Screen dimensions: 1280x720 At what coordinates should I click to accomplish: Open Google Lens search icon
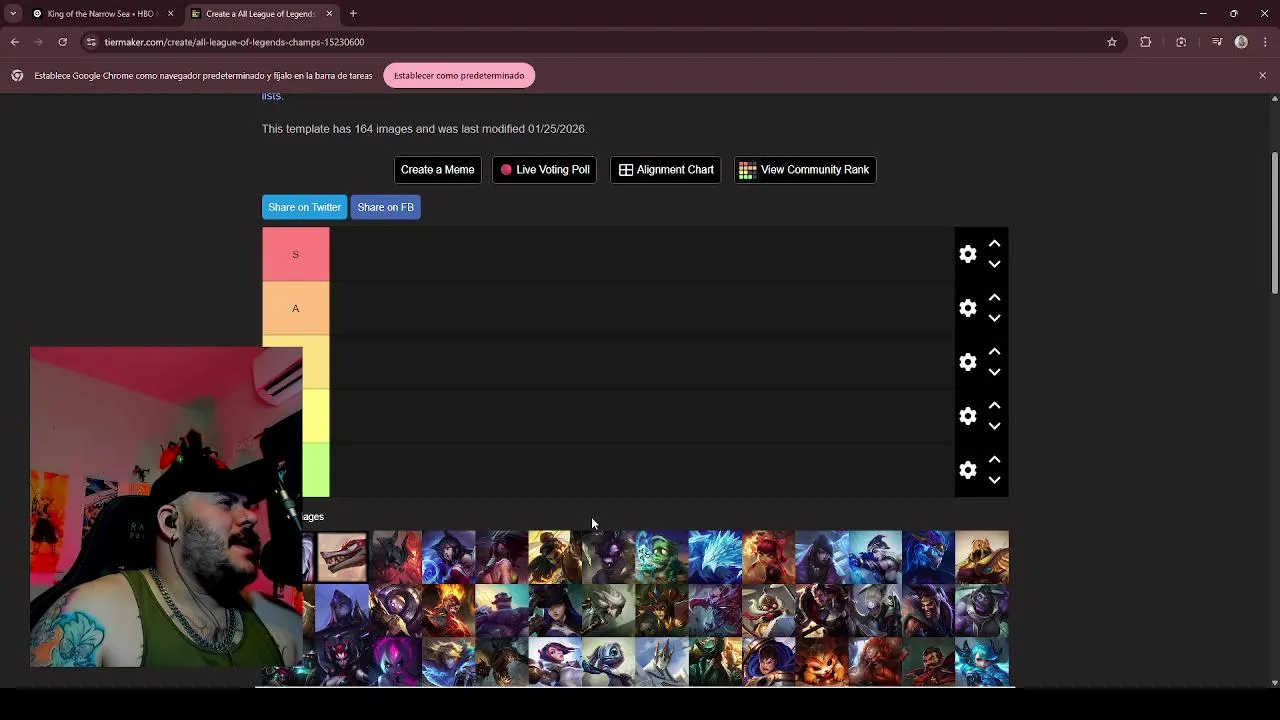(1181, 42)
